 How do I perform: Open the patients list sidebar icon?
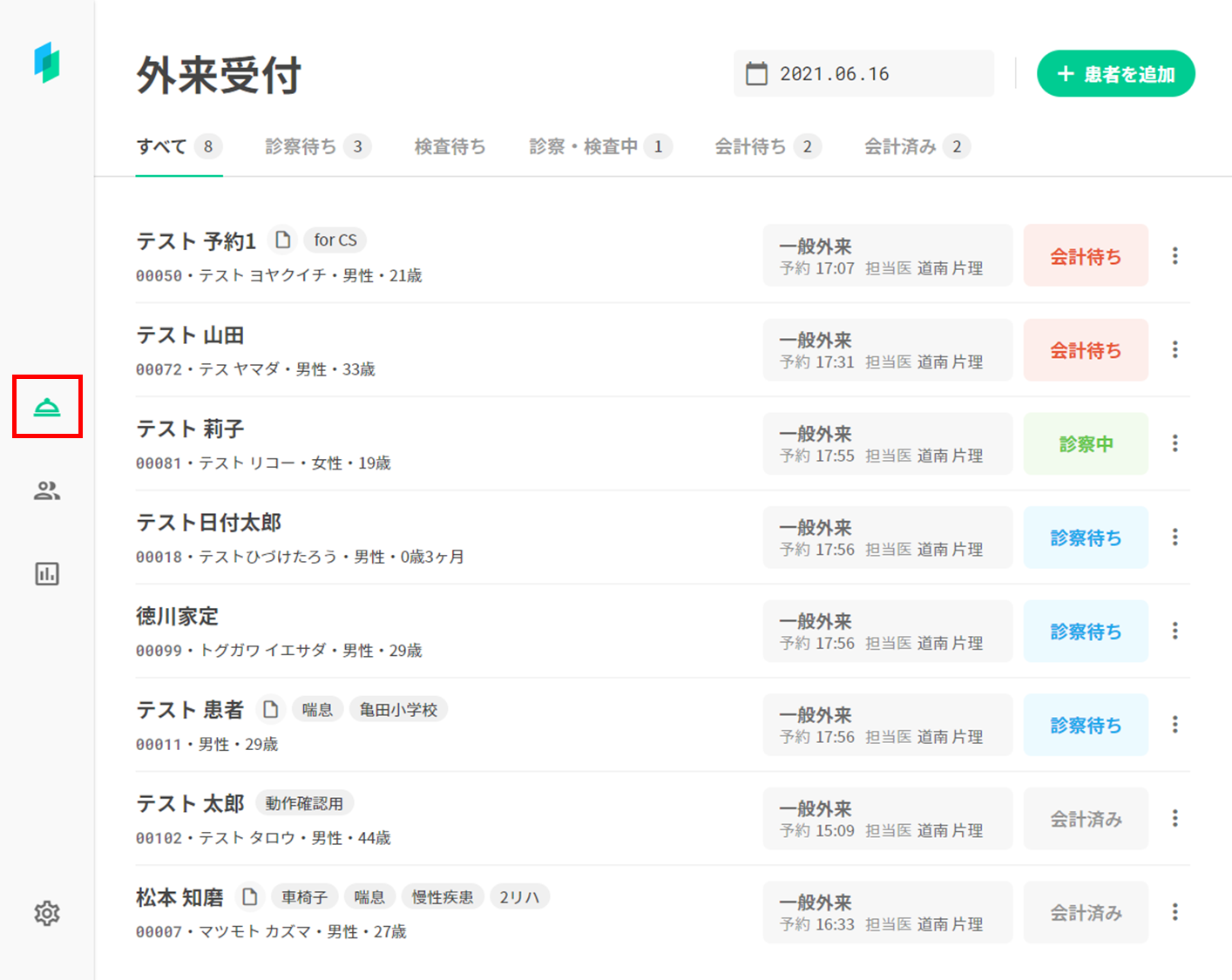pos(47,490)
